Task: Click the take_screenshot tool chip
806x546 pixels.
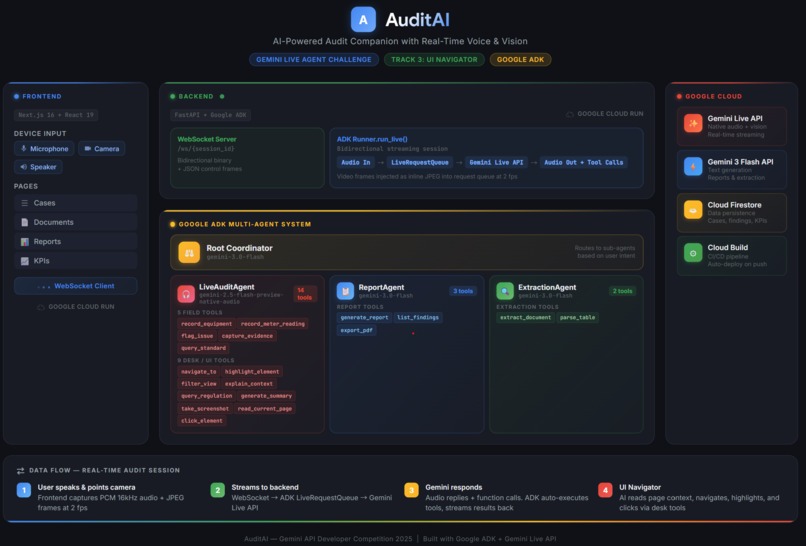Action: (205, 409)
